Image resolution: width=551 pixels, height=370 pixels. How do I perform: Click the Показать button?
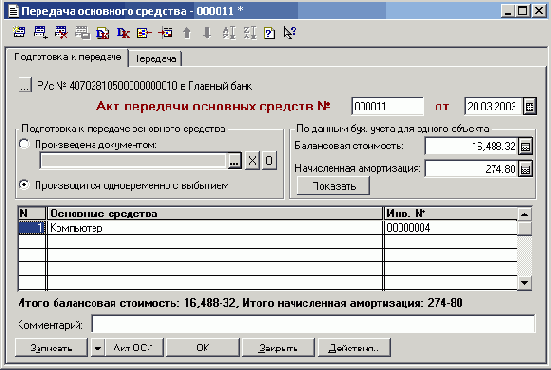[x=333, y=186]
